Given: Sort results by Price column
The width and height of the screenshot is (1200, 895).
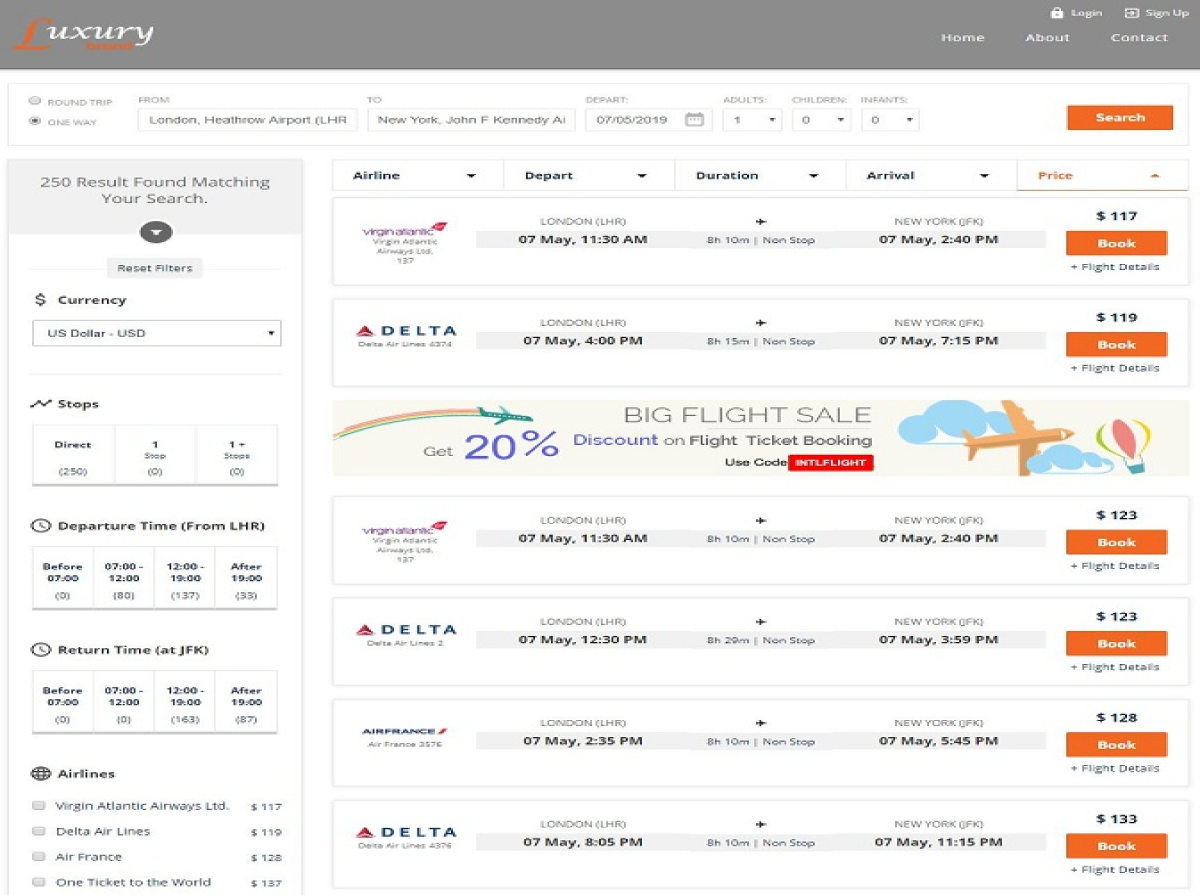Looking at the screenshot, I should click(x=1102, y=175).
